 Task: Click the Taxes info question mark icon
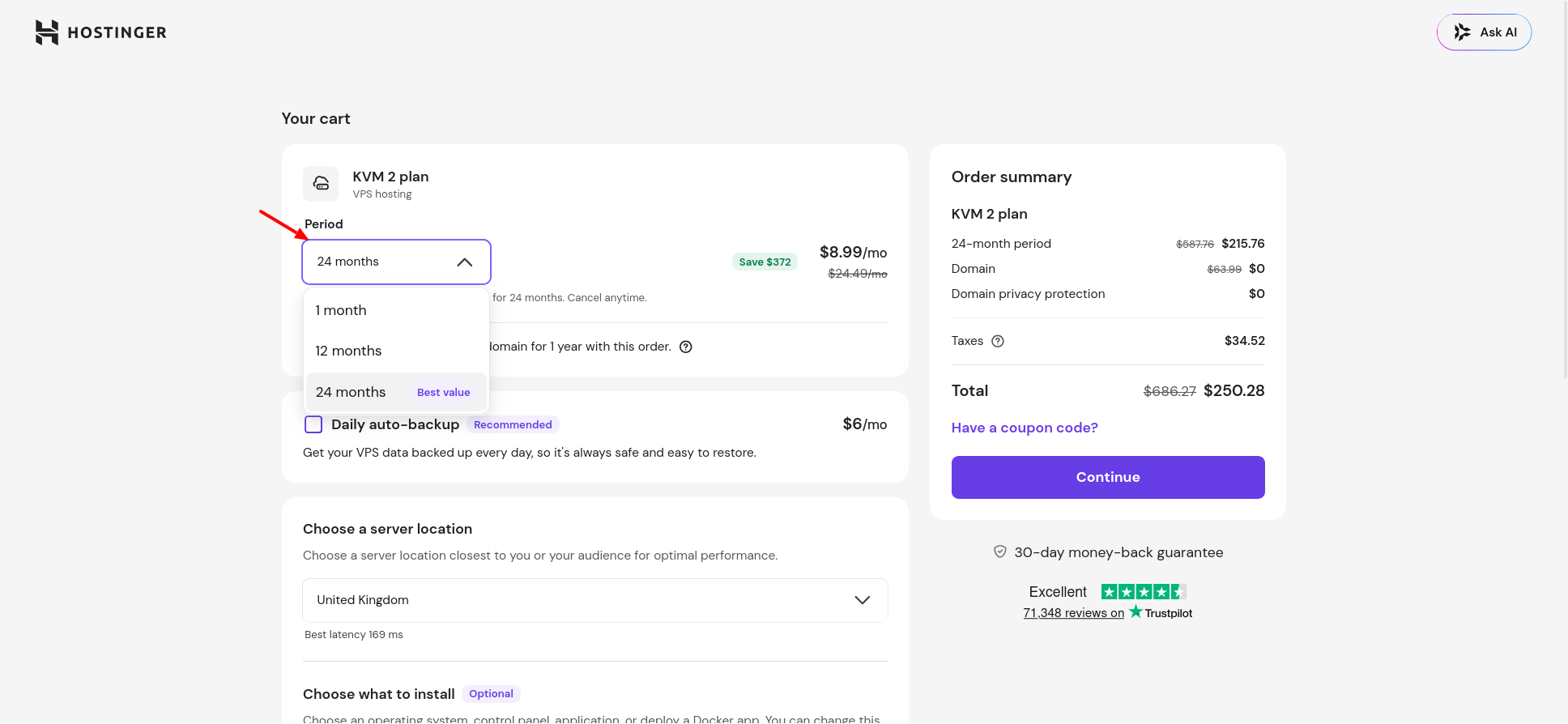(x=998, y=341)
